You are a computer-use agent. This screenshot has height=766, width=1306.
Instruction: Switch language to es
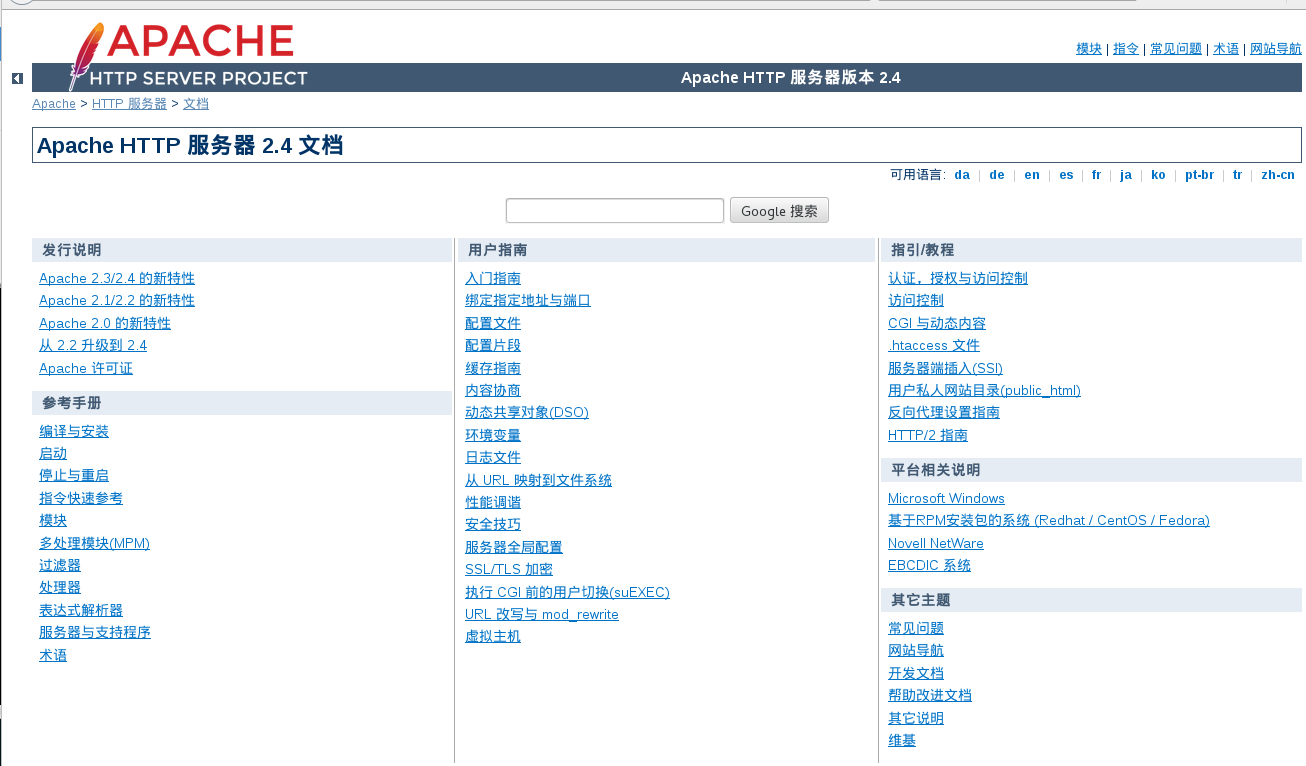pos(1066,175)
